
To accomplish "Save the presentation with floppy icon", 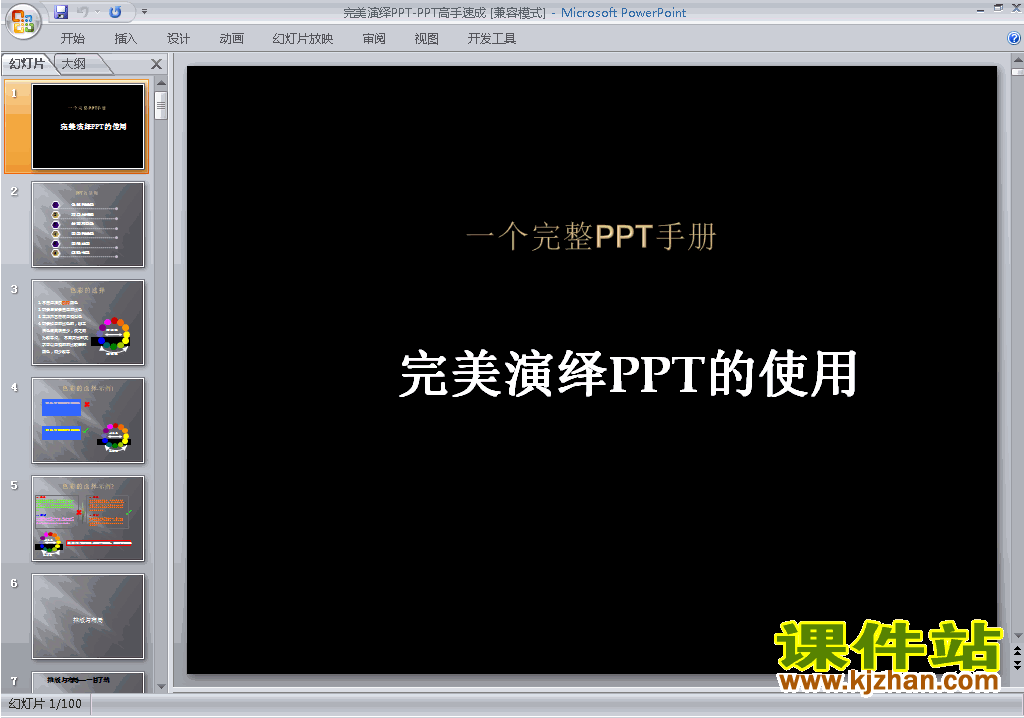I will (61, 12).
